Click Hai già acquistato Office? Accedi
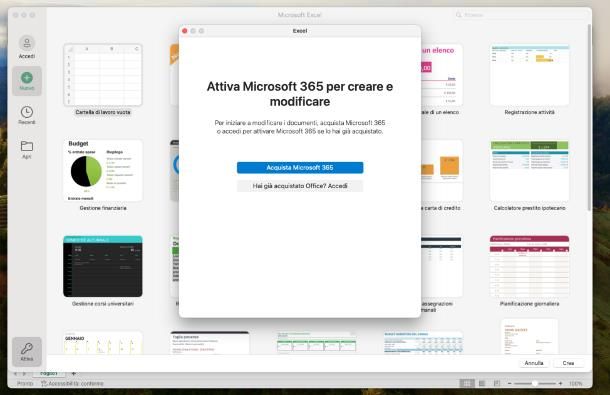The height and width of the screenshot is (395, 610). 300,186
